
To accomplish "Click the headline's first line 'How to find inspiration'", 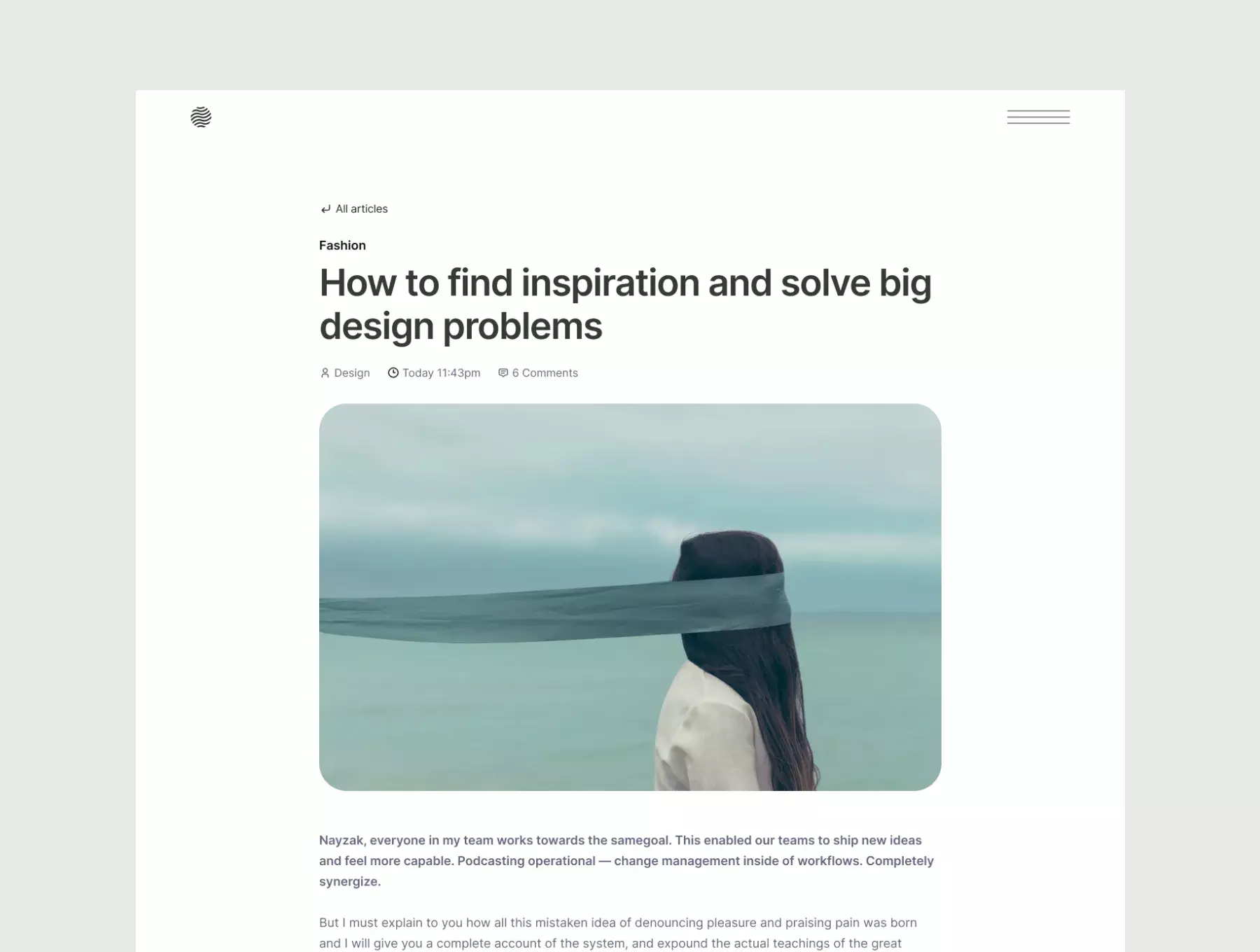I will pyautogui.click(x=509, y=283).
